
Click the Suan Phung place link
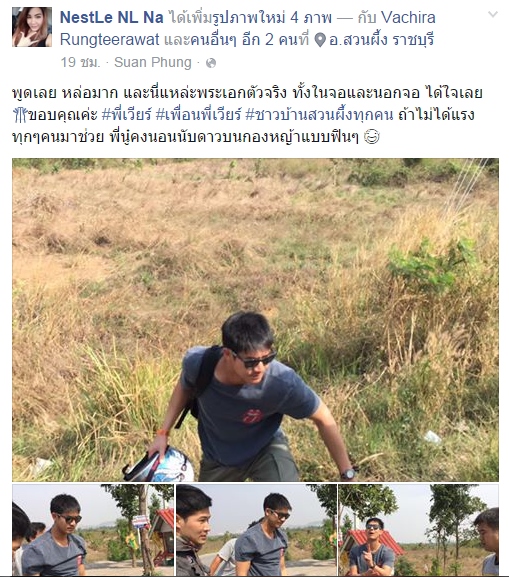(153, 63)
